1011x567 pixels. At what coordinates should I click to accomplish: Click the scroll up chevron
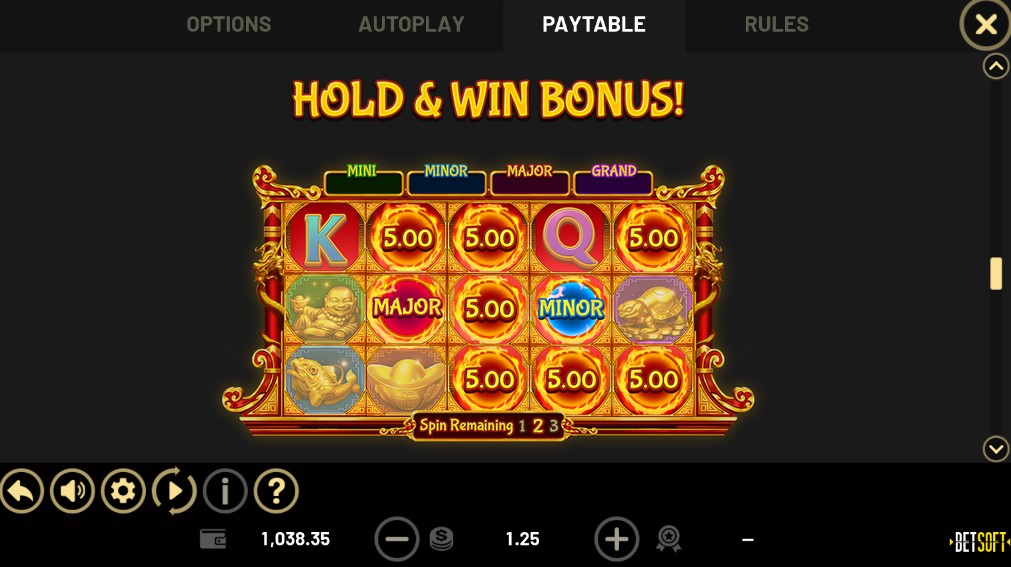pos(996,66)
